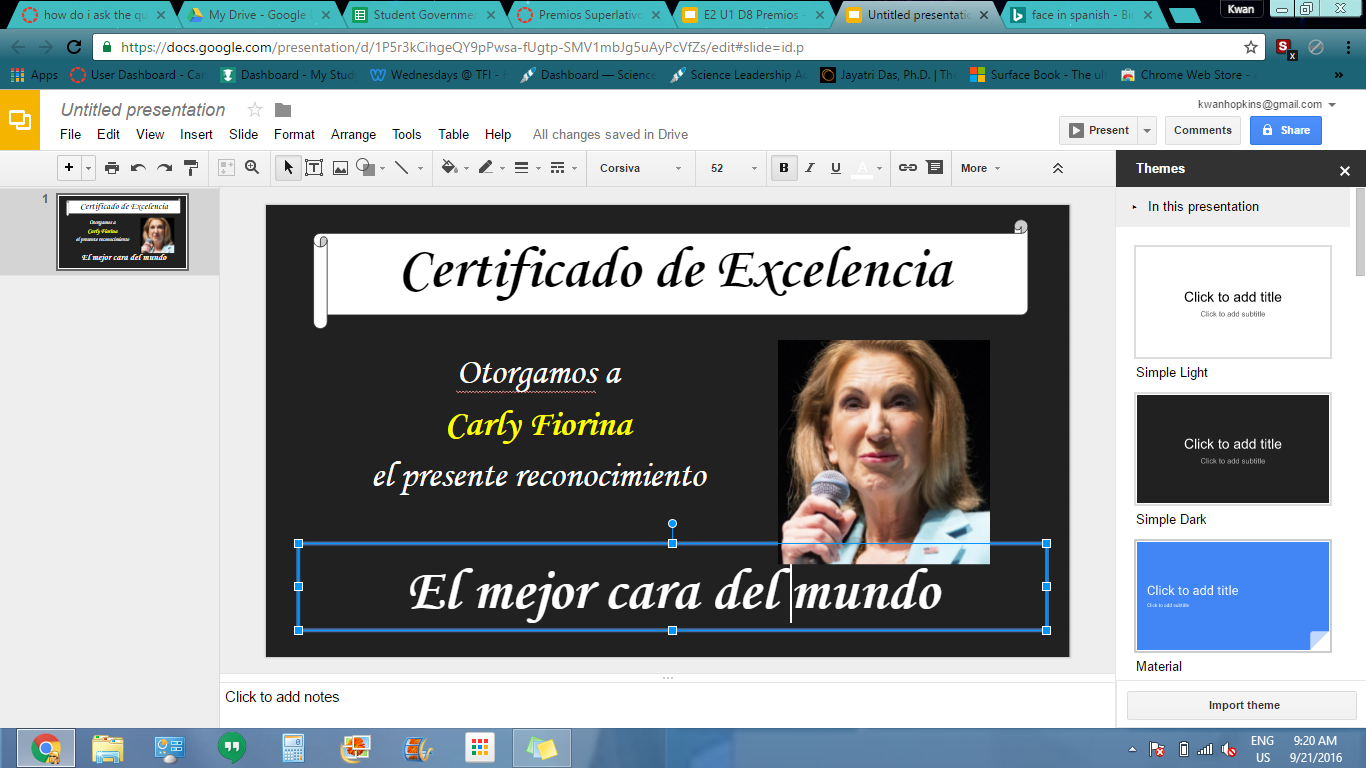
Task: Toggle Italic formatting button
Action: 809,168
